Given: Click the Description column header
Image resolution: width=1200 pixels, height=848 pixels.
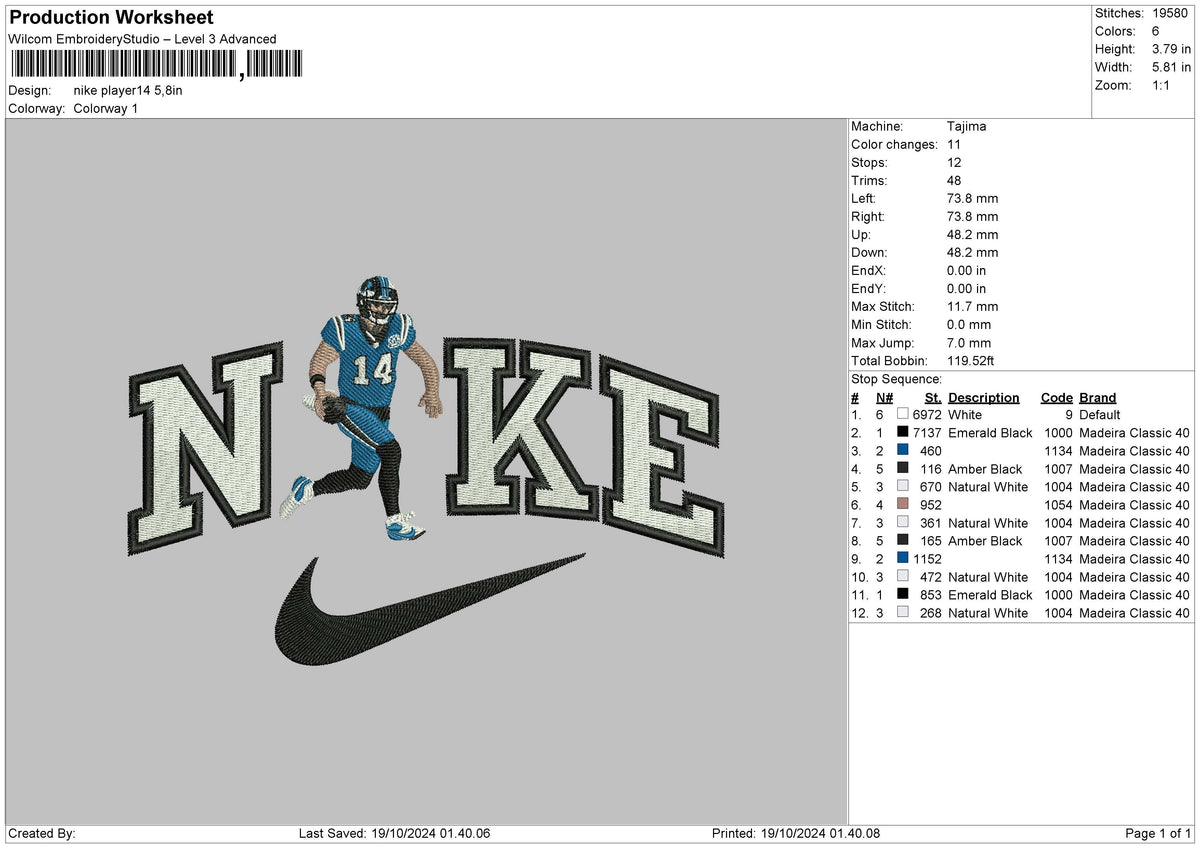Looking at the screenshot, I should [x=984, y=397].
